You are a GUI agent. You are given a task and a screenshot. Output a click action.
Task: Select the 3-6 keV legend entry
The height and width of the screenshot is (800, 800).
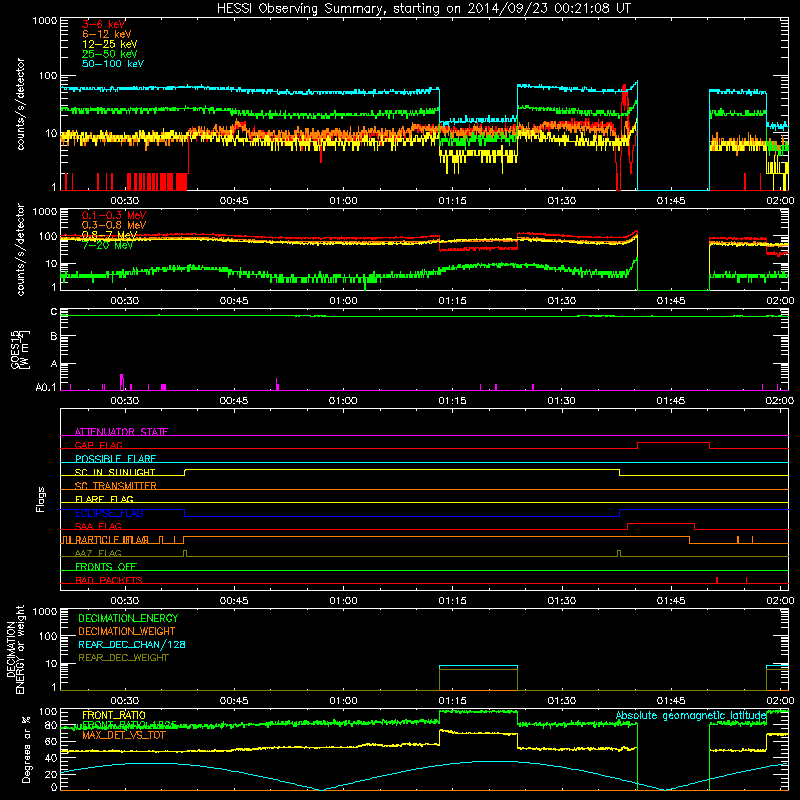click(x=104, y=24)
